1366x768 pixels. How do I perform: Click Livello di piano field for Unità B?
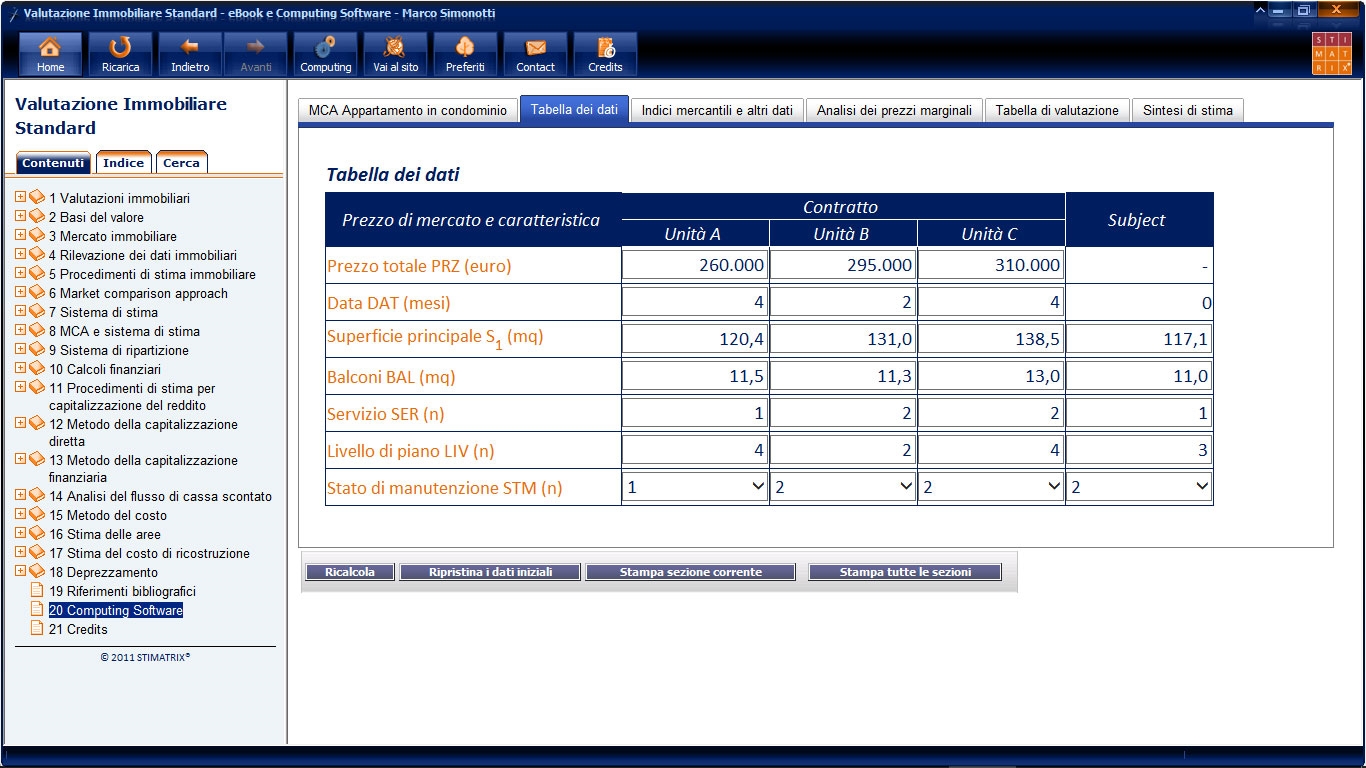843,450
